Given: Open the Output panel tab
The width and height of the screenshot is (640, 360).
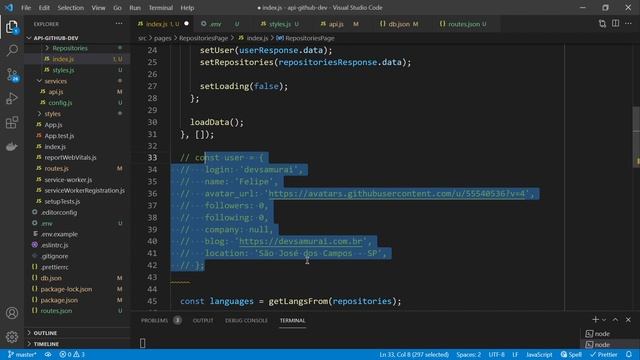Looking at the screenshot, I should point(203,320).
